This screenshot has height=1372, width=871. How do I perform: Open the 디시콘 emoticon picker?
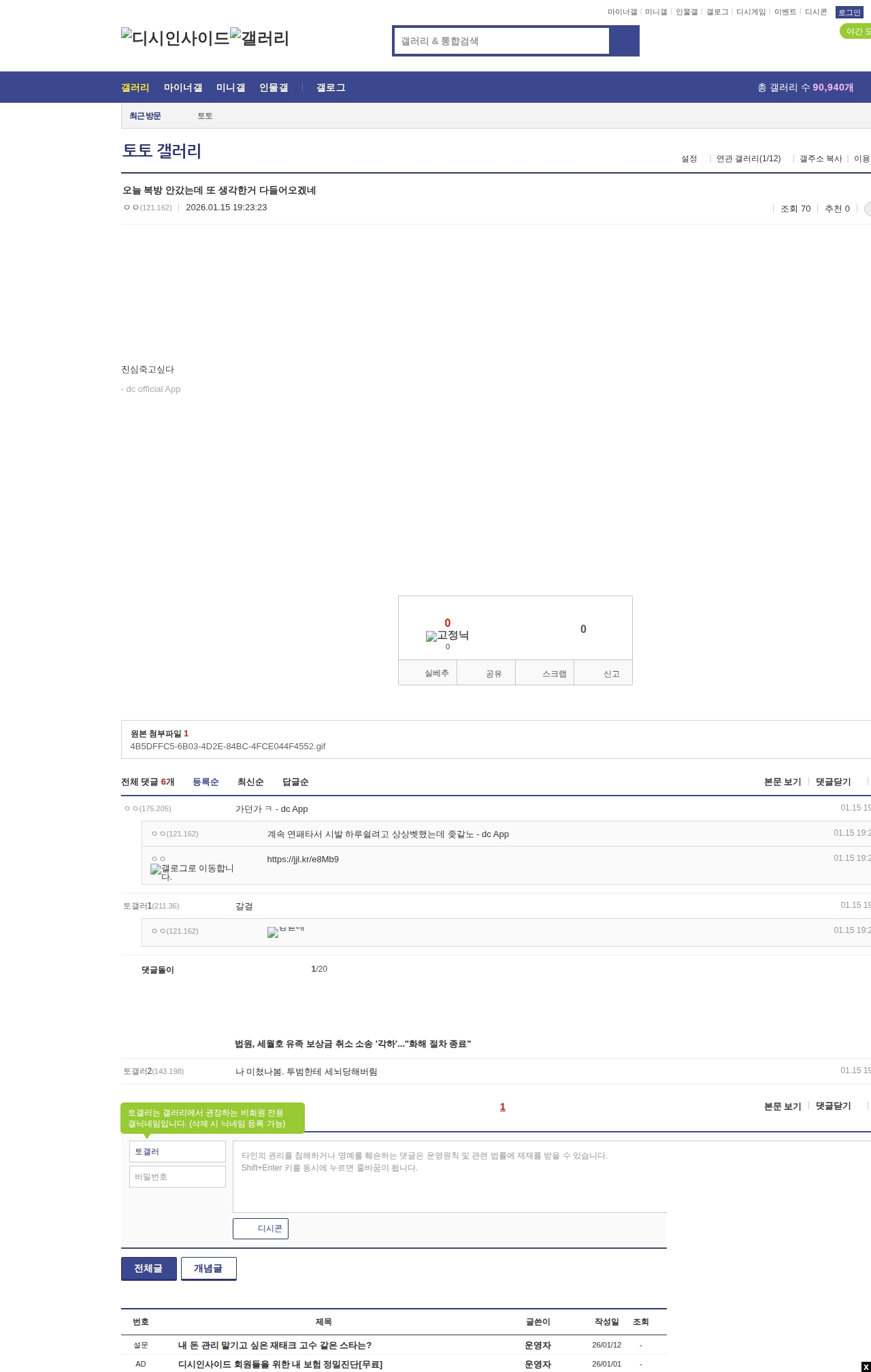(x=261, y=1228)
